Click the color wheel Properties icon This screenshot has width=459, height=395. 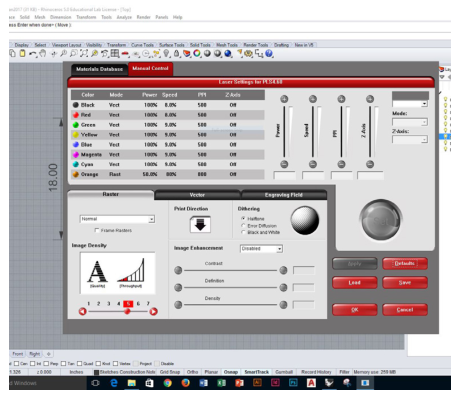197,53
